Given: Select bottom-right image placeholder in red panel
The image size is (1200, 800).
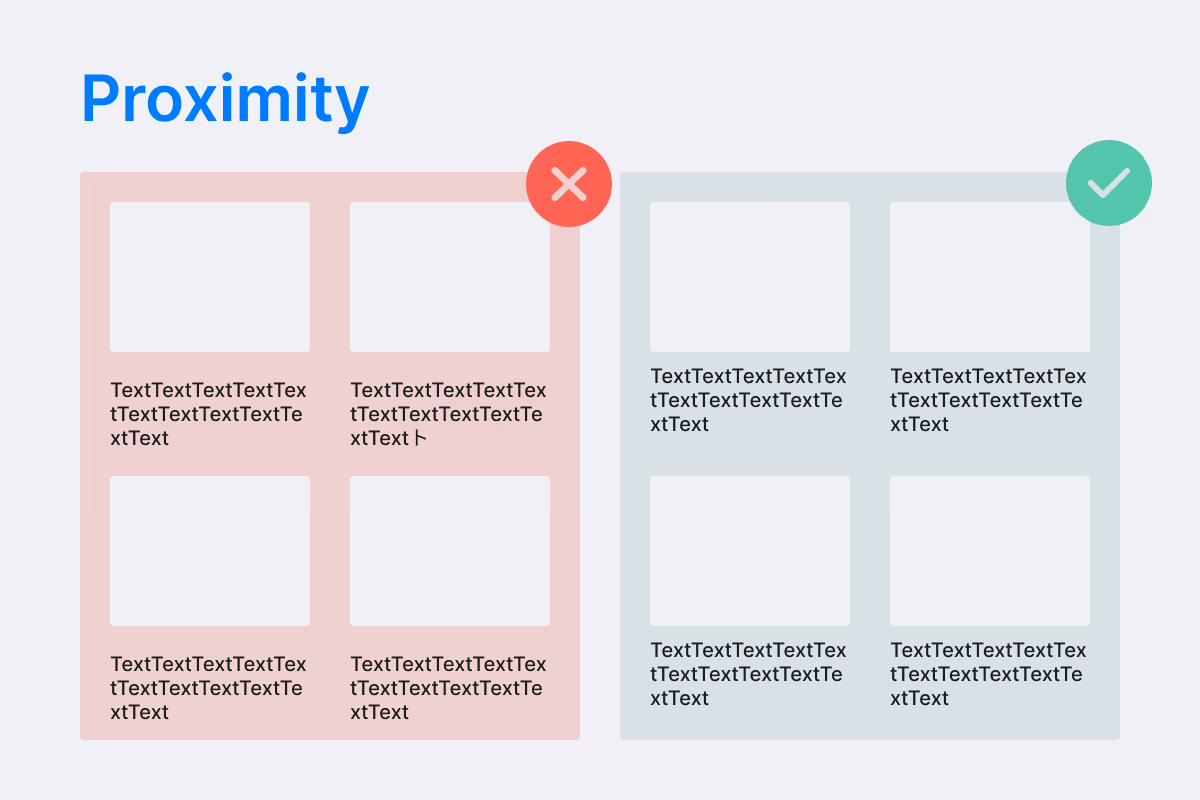Looking at the screenshot, I should click(450, 551).
